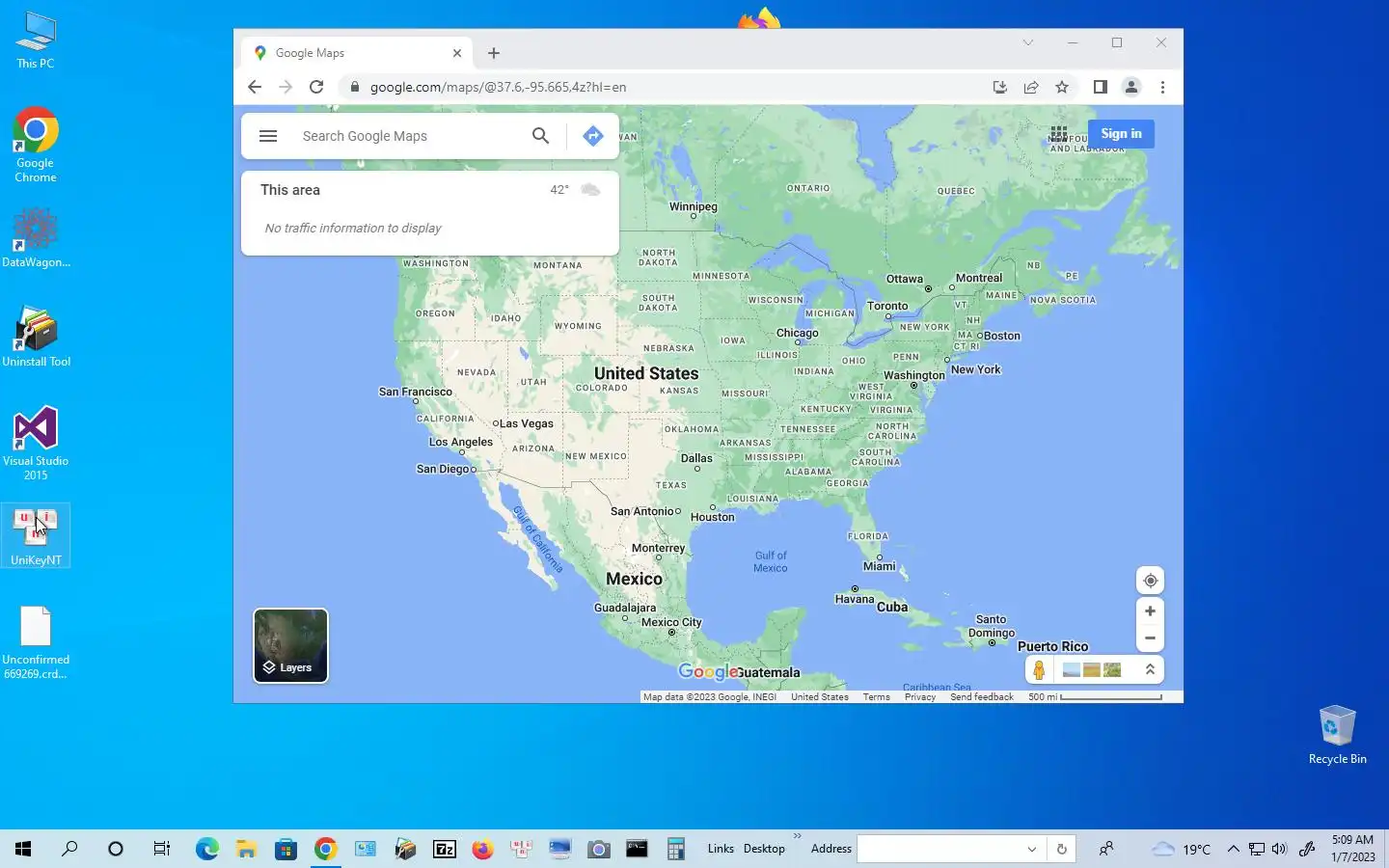Open the volume speaker tray icon
Viewport: 1389px width, 868px height.
point(1279,849)
